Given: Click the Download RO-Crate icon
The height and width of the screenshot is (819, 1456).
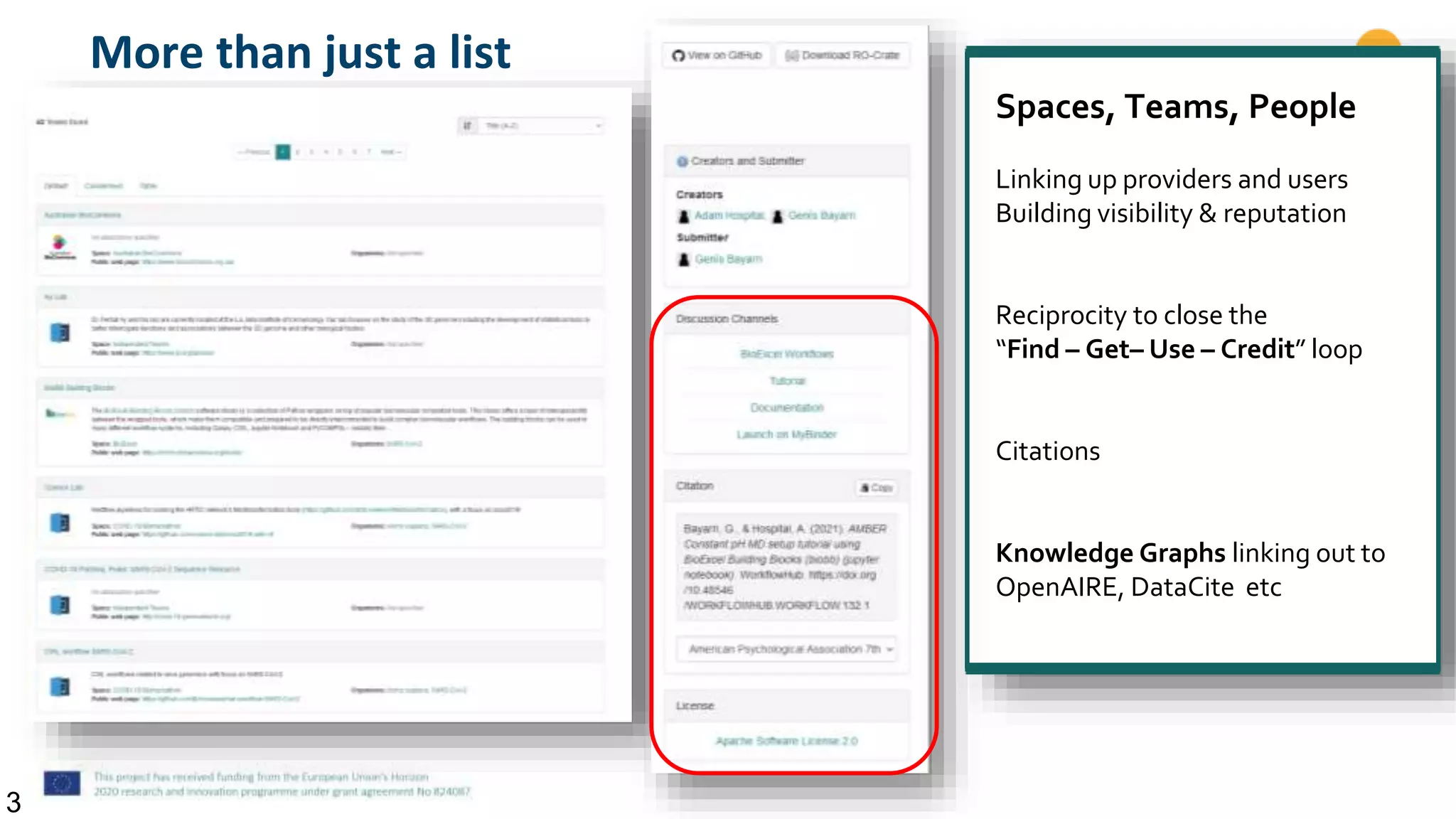Looking at the screenshot, I should (x=791, y=55).
